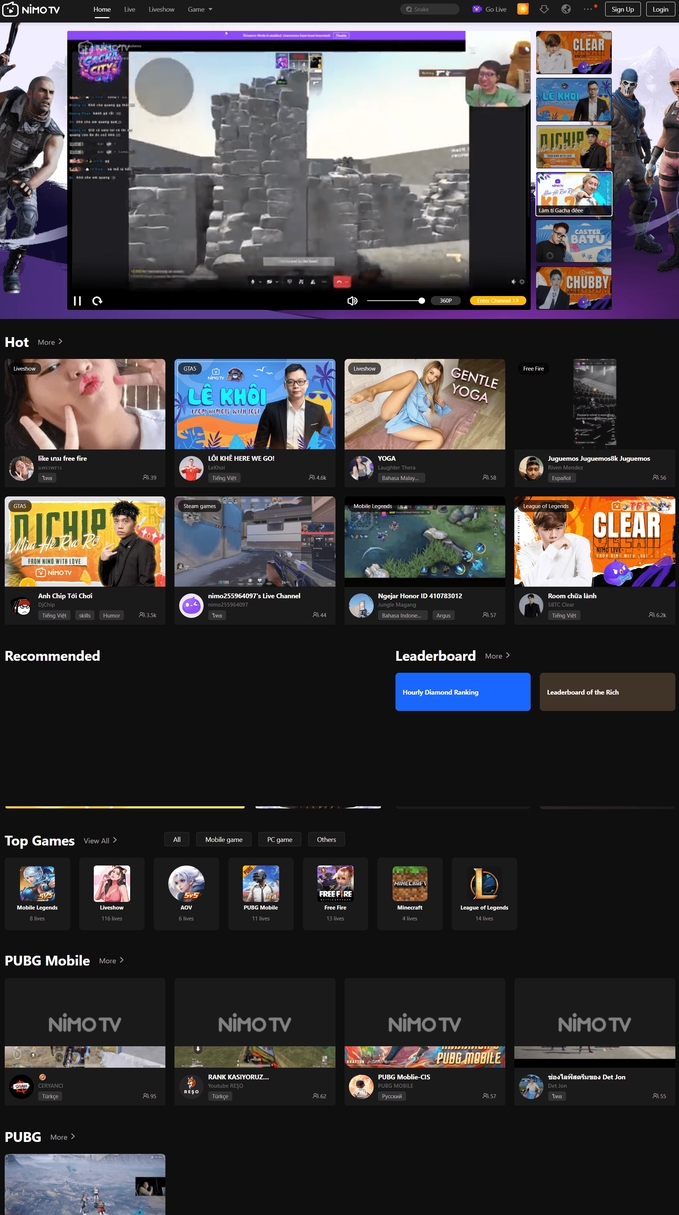Click the Nimo TV logo

coord(31,9)
